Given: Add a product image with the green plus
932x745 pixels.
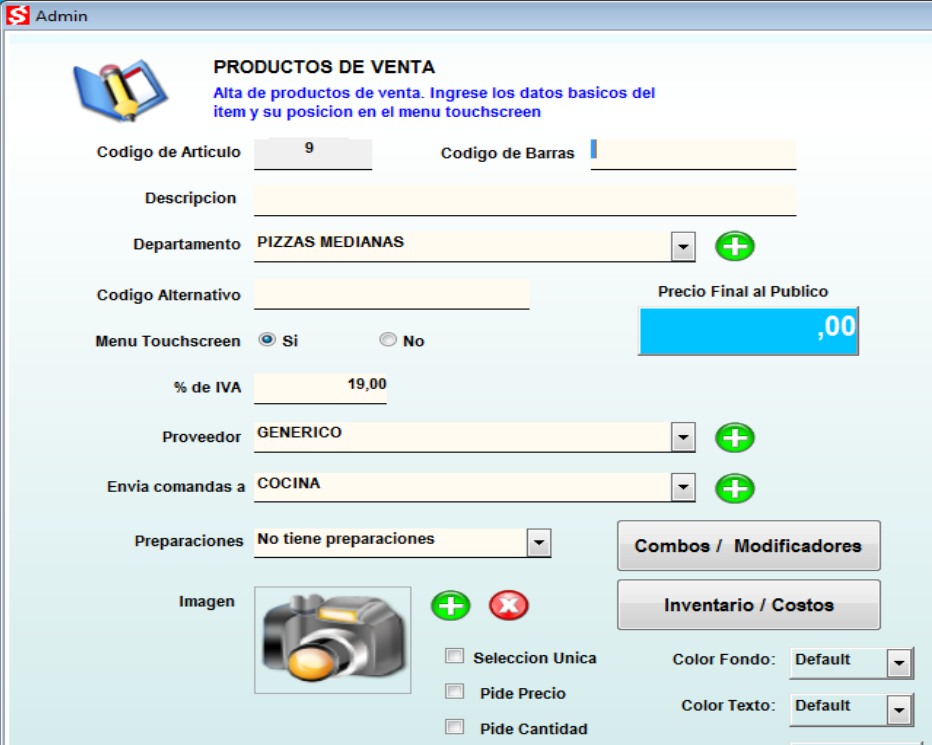Looking at the screenshot, I should click(451, 606).
